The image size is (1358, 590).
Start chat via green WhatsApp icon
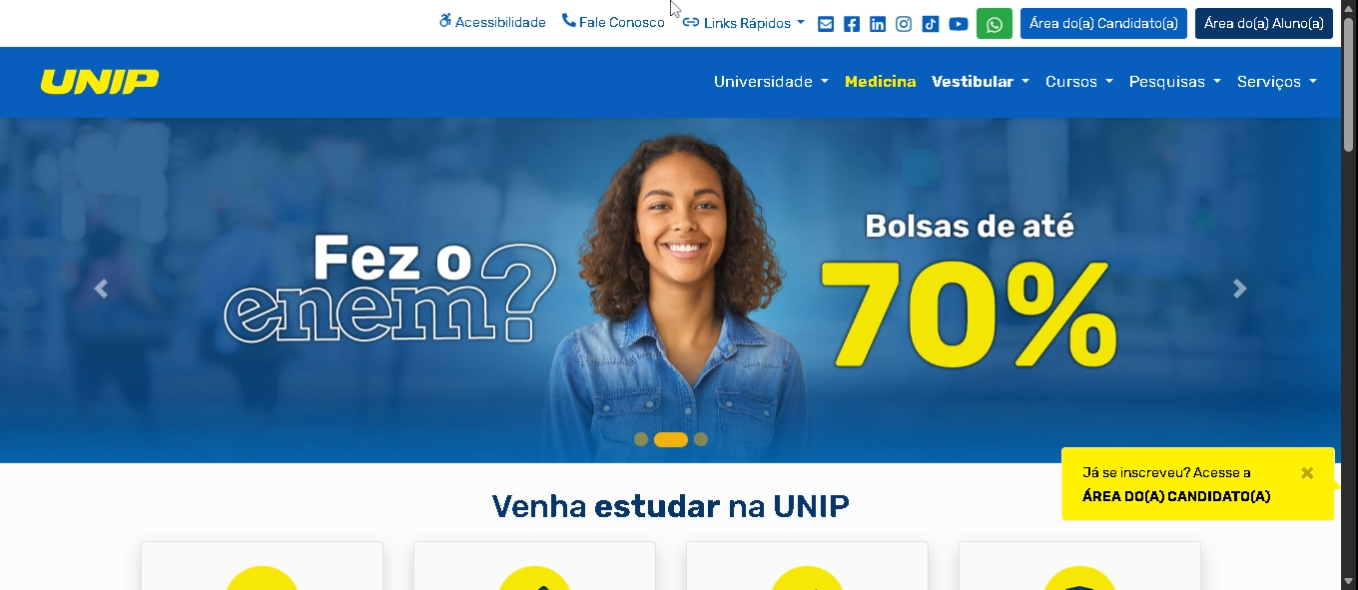click(994, 24)
